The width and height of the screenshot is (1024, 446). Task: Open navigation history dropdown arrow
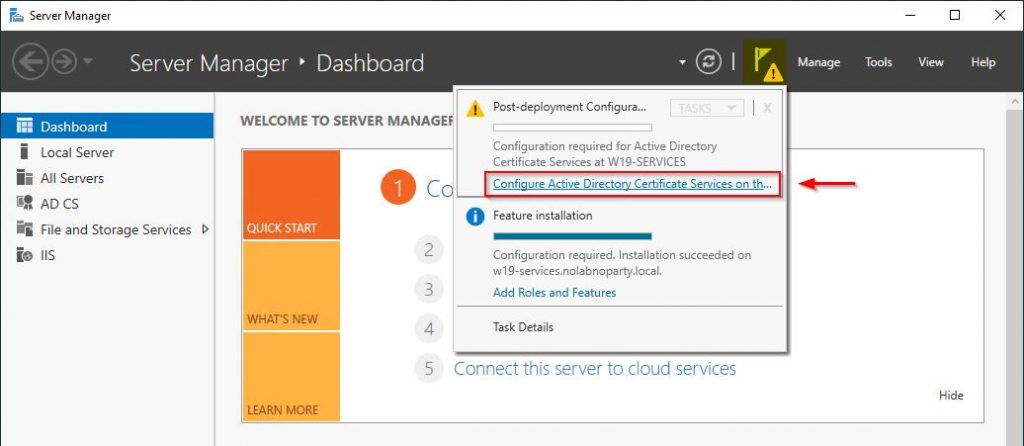tap(88, 63)
